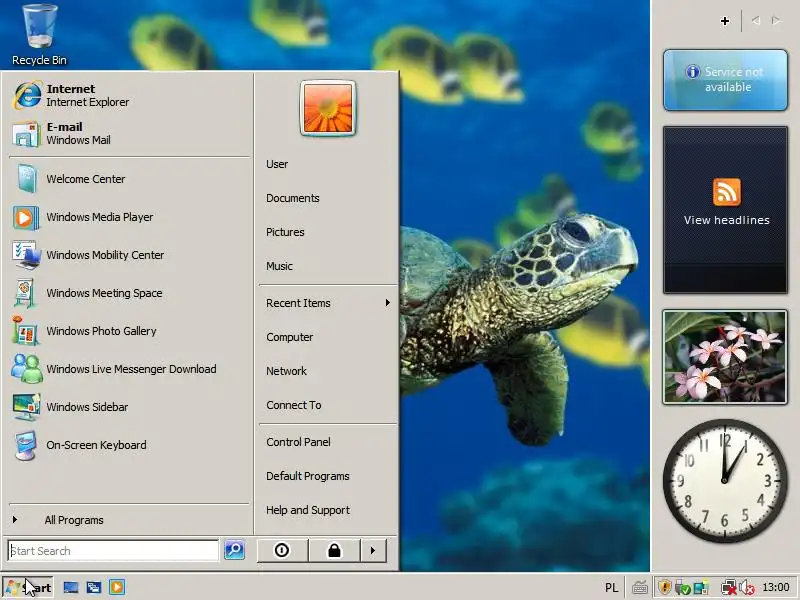The image size is (800, 600).
Task: Go to next sidebar gadgets page
Action: (776, 20)
